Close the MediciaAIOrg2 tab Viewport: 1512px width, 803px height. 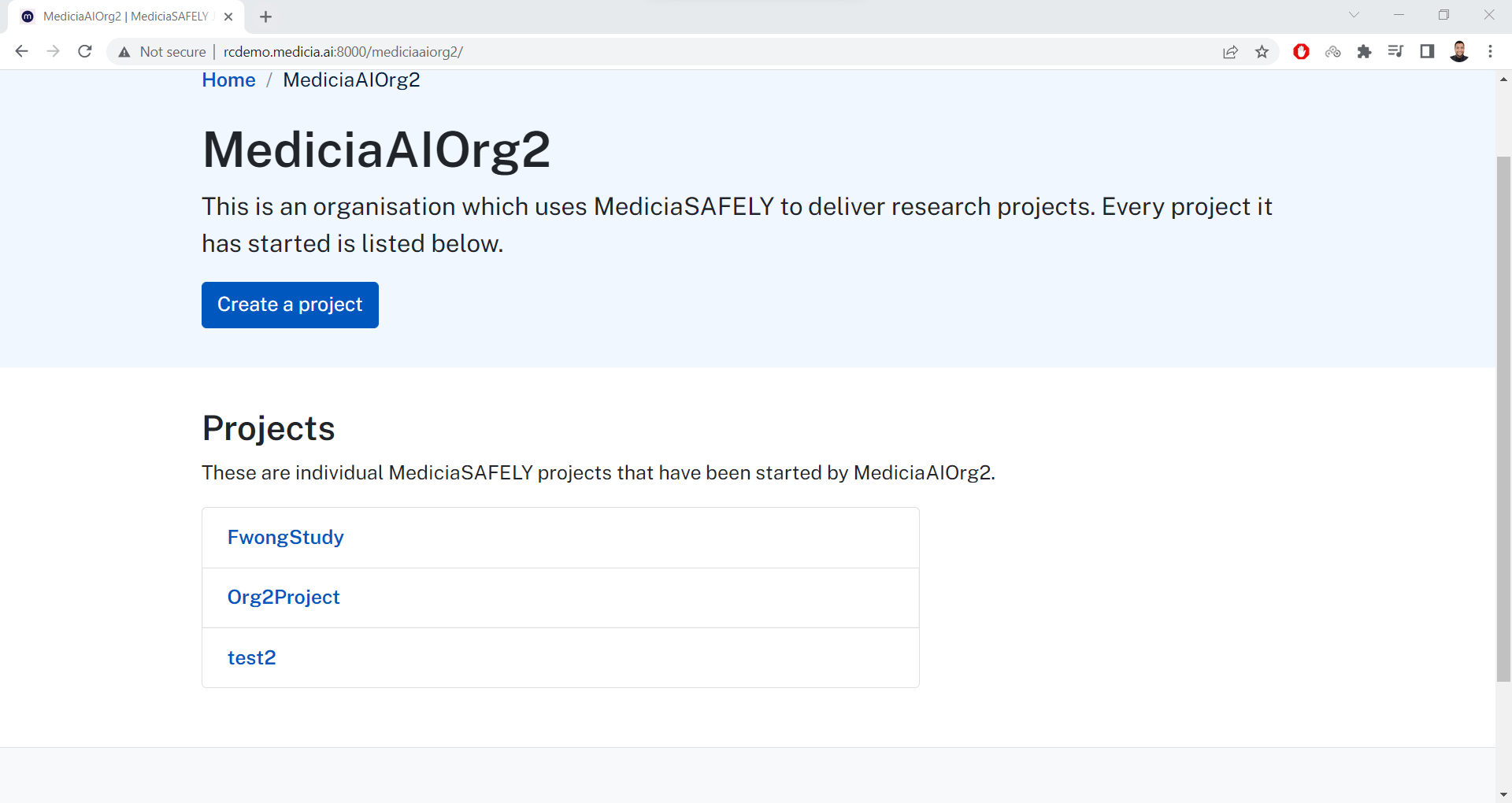tap(228, 17)
